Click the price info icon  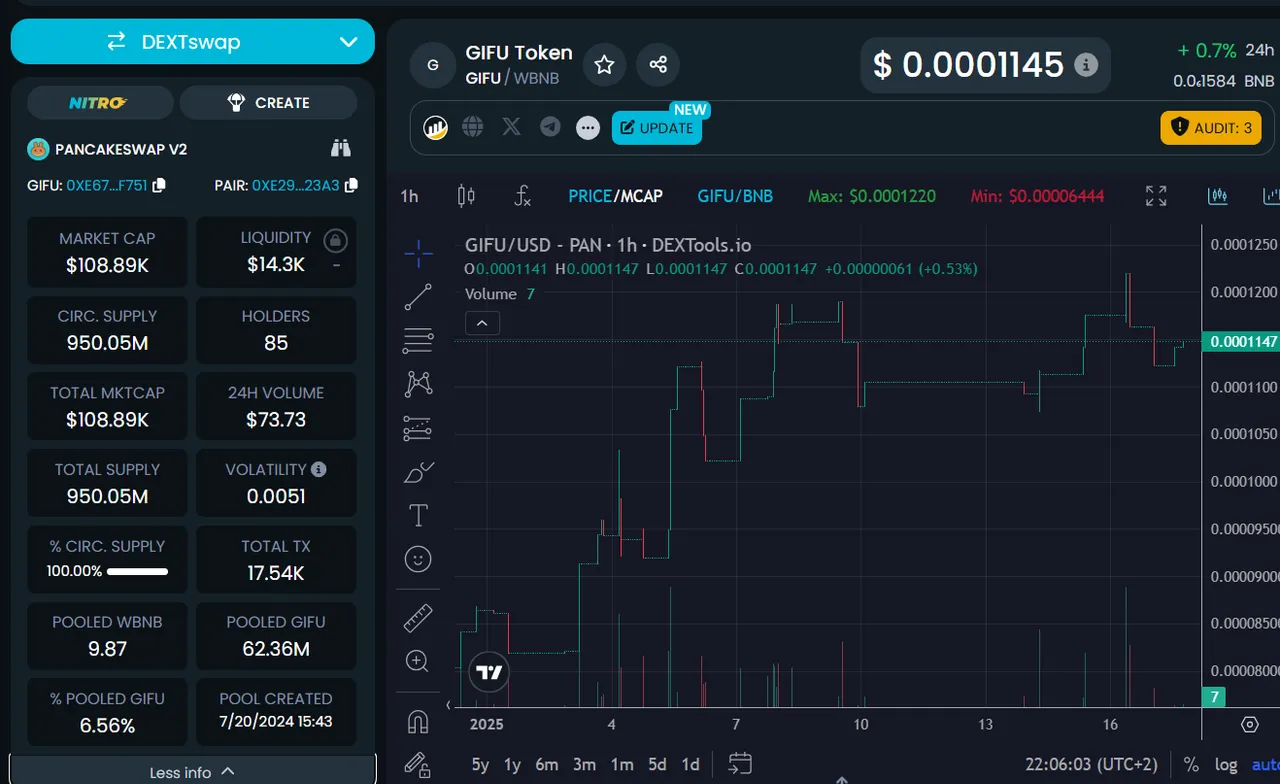pyautogui.click(x=1085, y=65)
